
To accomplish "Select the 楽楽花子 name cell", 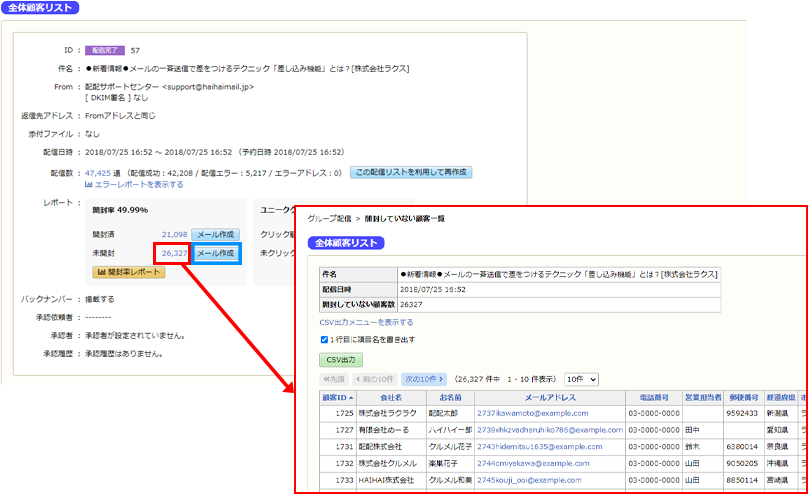I will coord(450,463).
